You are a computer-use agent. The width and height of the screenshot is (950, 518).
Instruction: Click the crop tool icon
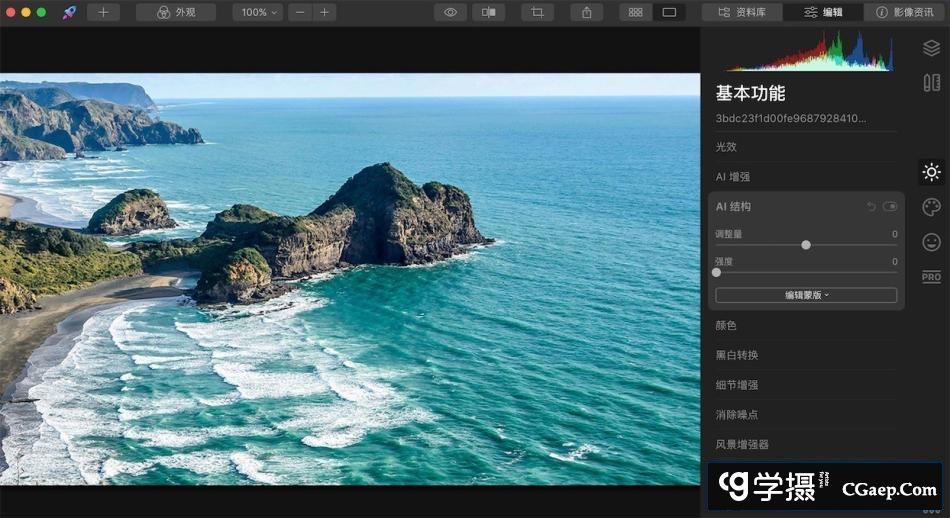point(537,12)
